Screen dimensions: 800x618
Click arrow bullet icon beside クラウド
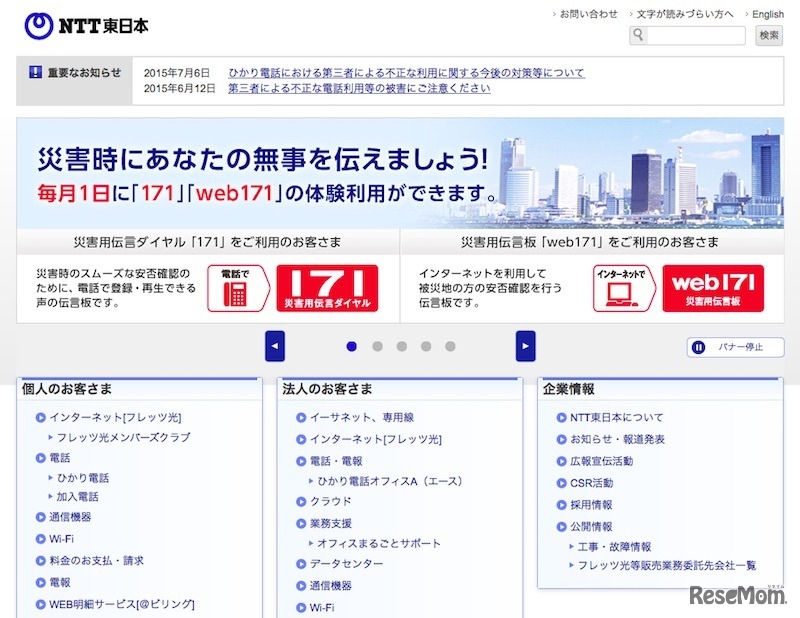pyautogui.click(x=301, y=502)
